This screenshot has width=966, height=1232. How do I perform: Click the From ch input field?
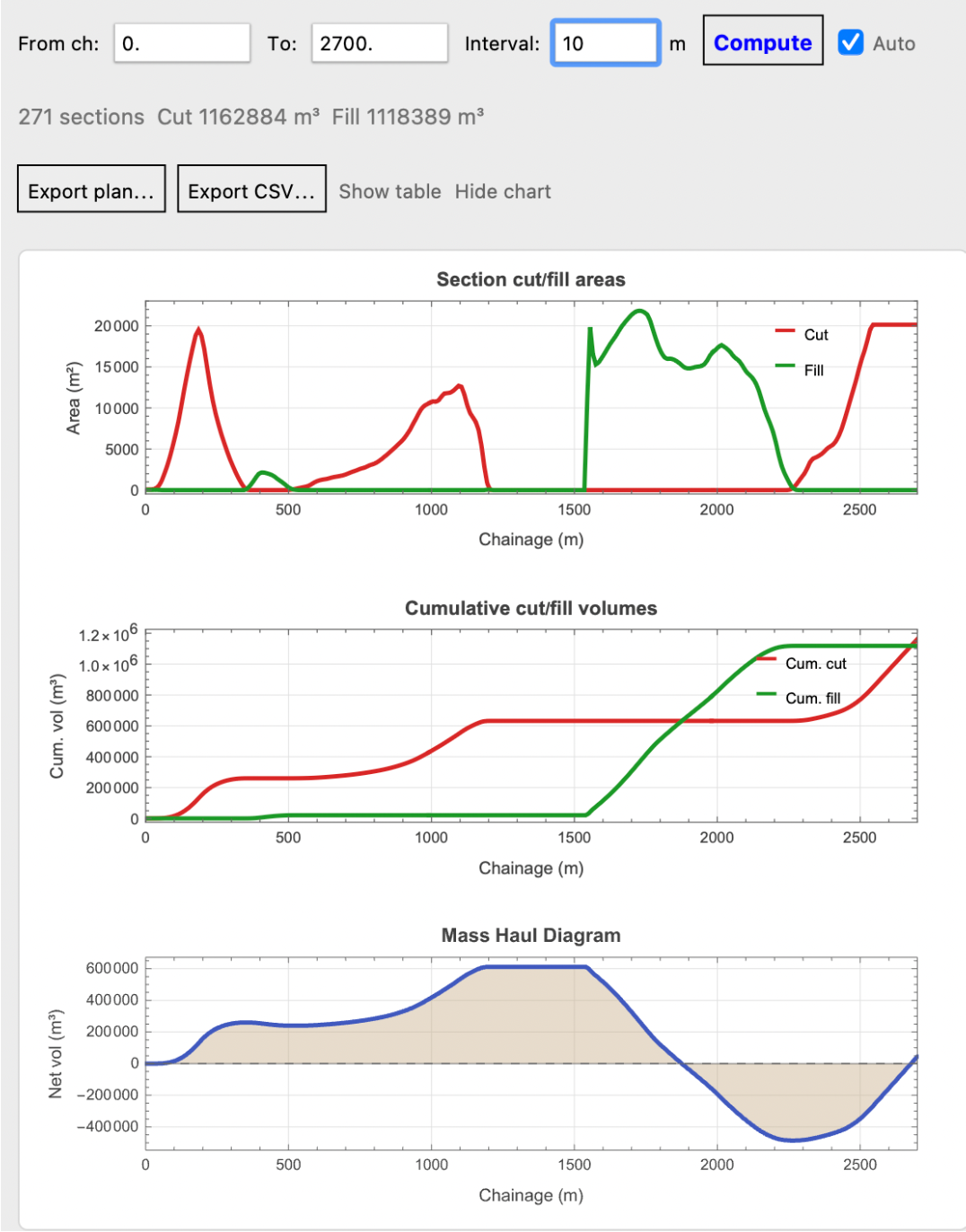tap(182, 43)
